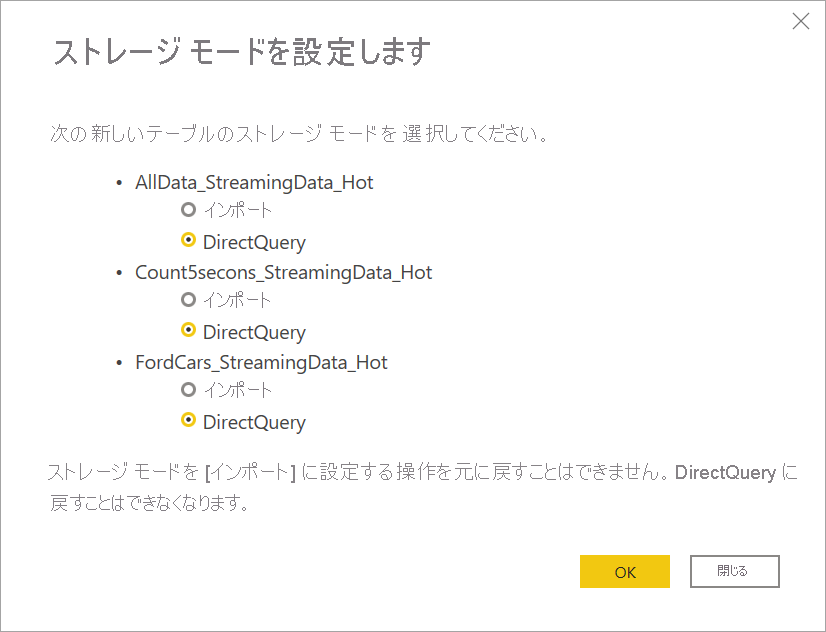Viewport: 826px width, 632px height.
Task: Click the FordCars_StreamingData_Hot table name
Action: coord(260,362)
